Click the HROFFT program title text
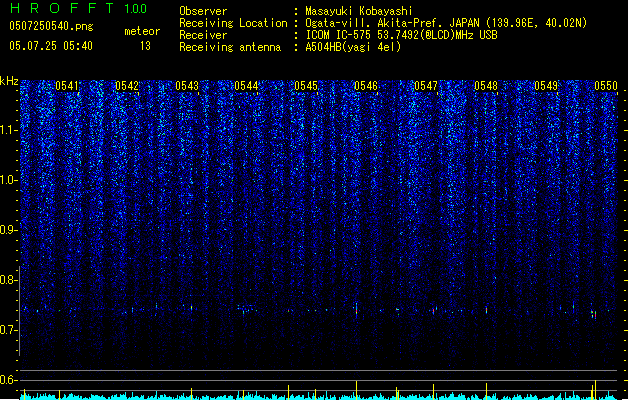 pyautogui.click(x=62, y=8)
